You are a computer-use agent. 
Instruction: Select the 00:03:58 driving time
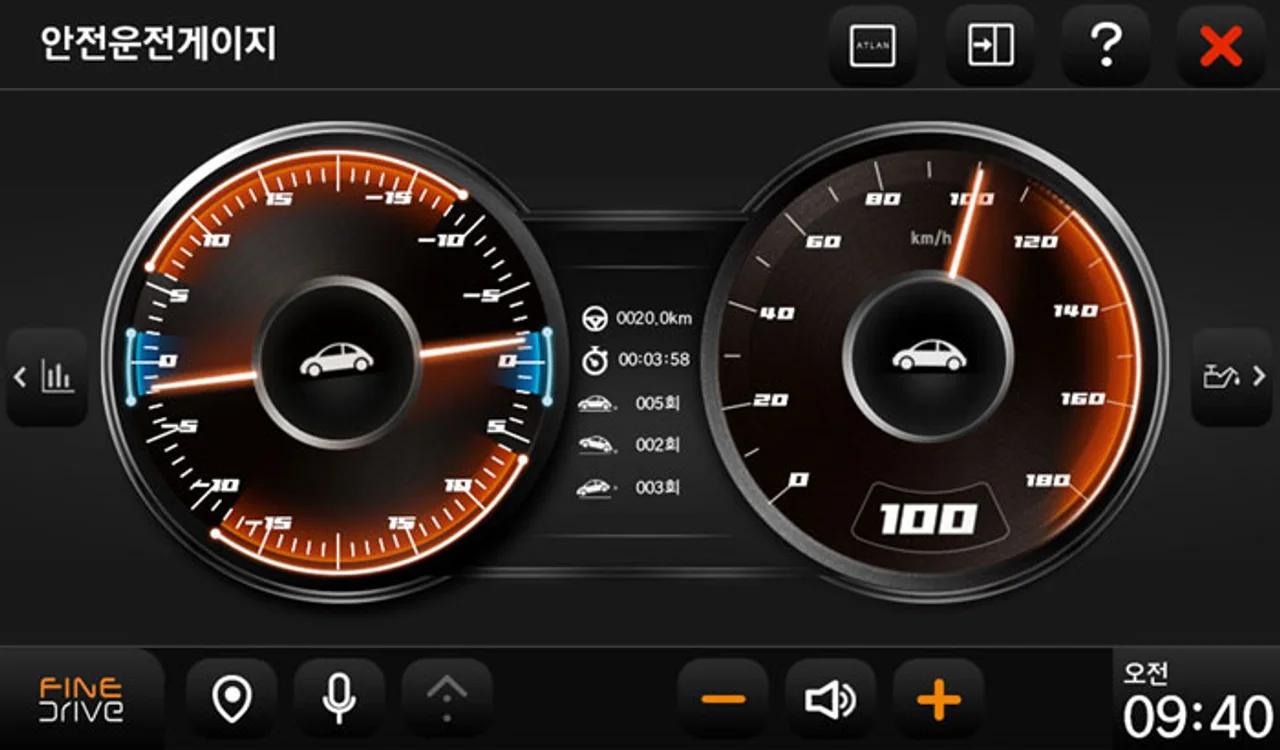tap(654, 359)
